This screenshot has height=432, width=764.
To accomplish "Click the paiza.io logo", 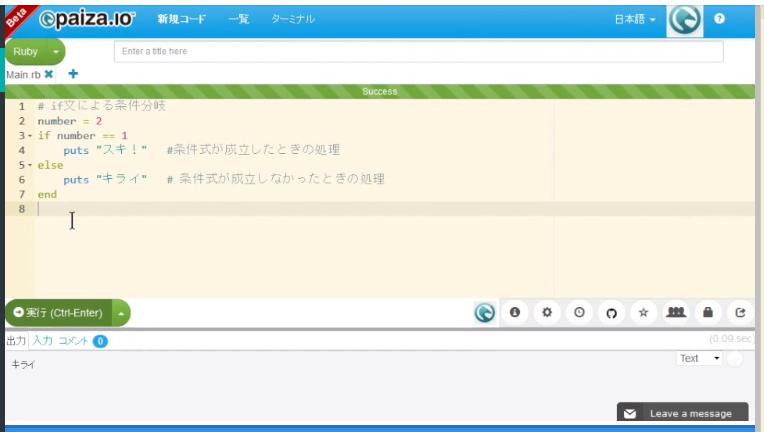I will click(x=87, y=19).
